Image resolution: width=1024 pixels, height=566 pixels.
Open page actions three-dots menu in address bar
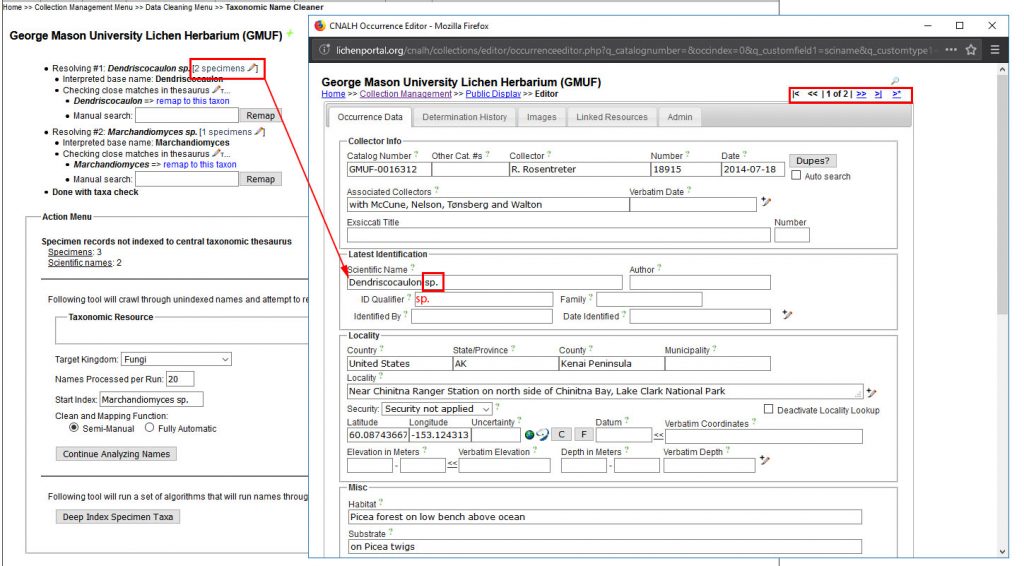pyautogui.click(x=951, y=50)
